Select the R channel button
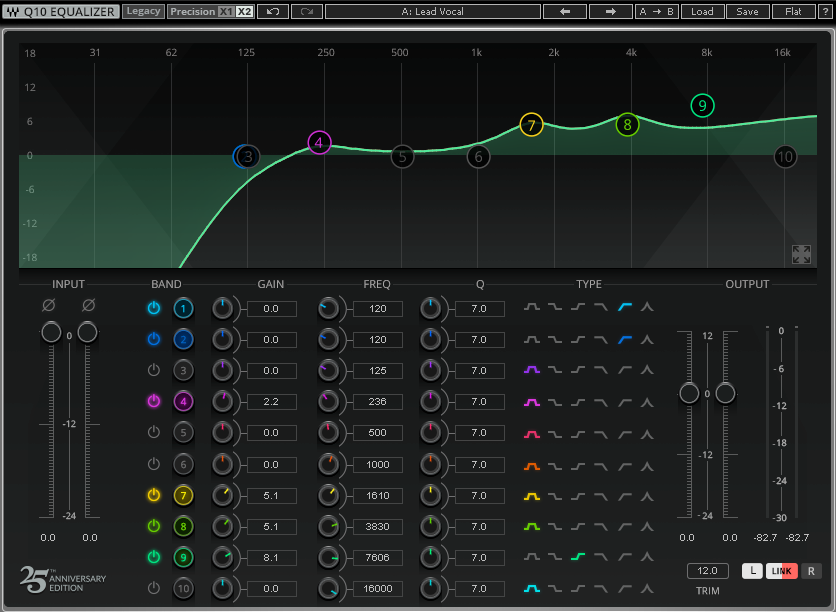 click(811, 571)
